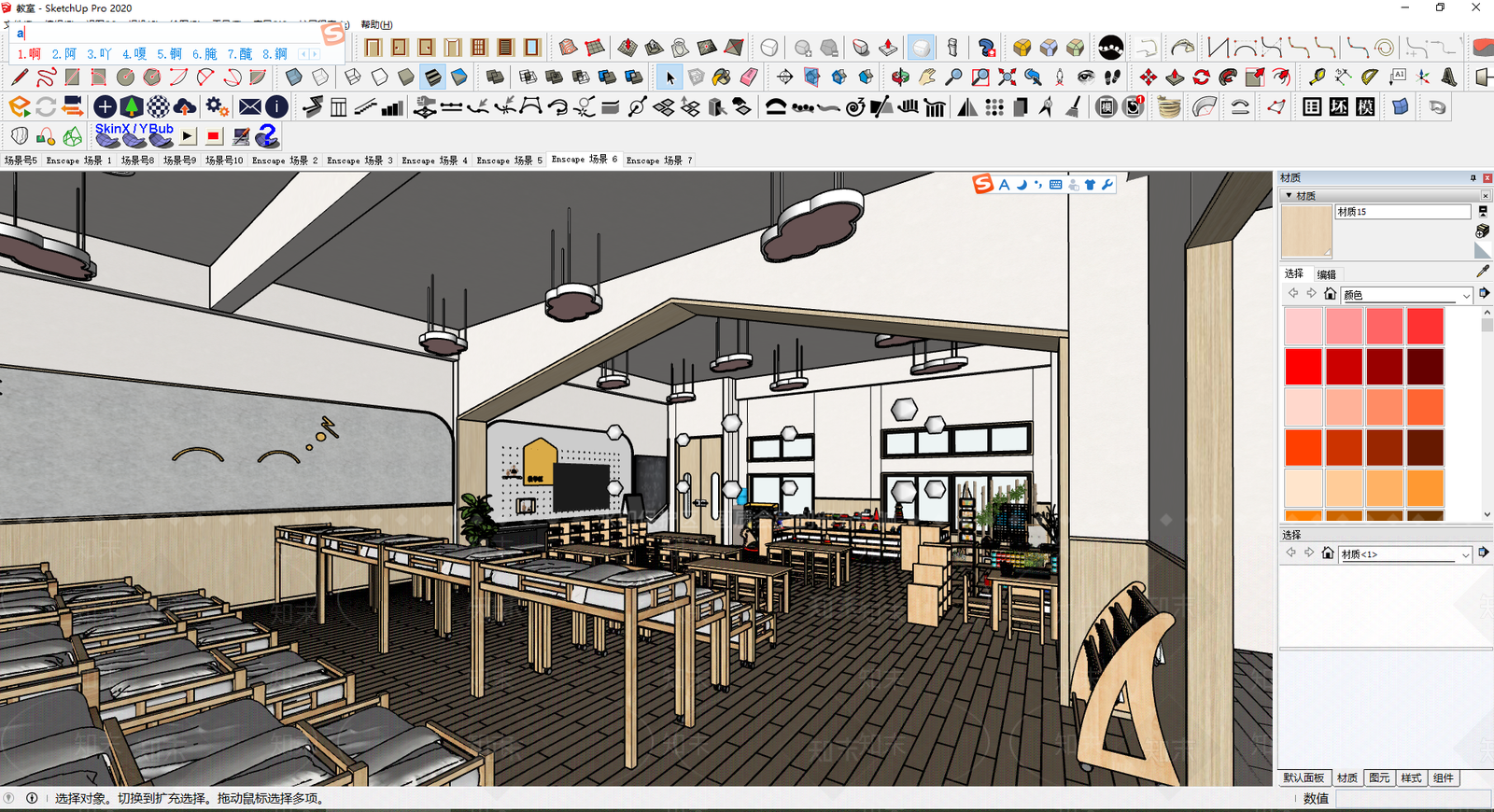Activate the Pan hand tool

(927, 77)
